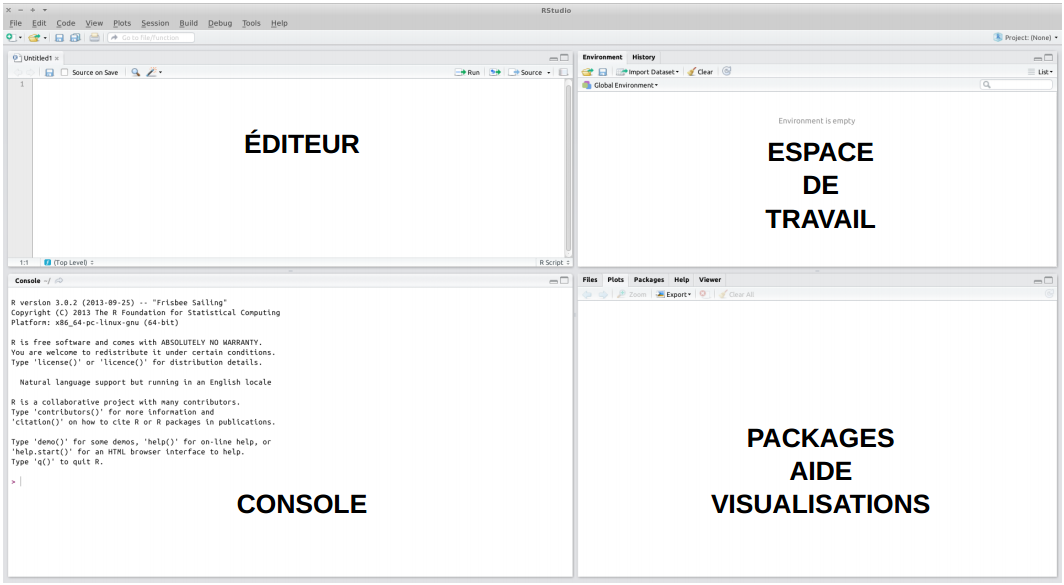Switch to the Packages tab

648,280
